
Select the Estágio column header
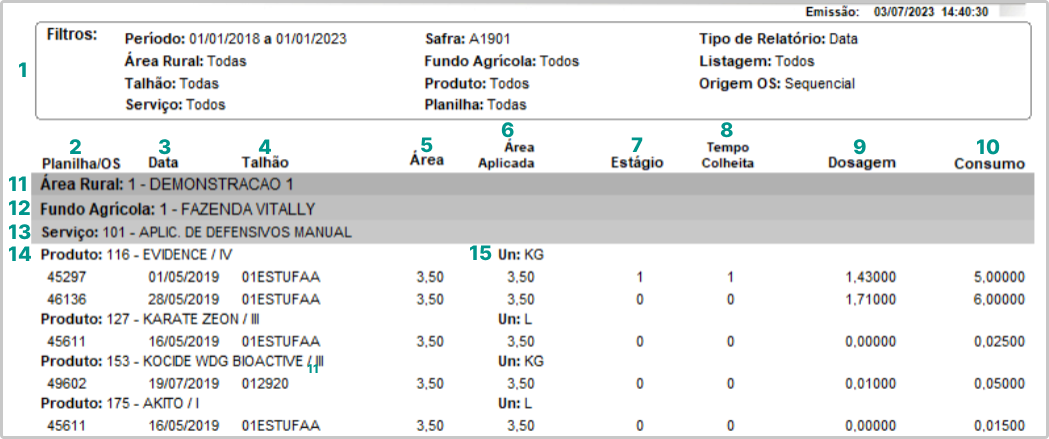point(637,162)
